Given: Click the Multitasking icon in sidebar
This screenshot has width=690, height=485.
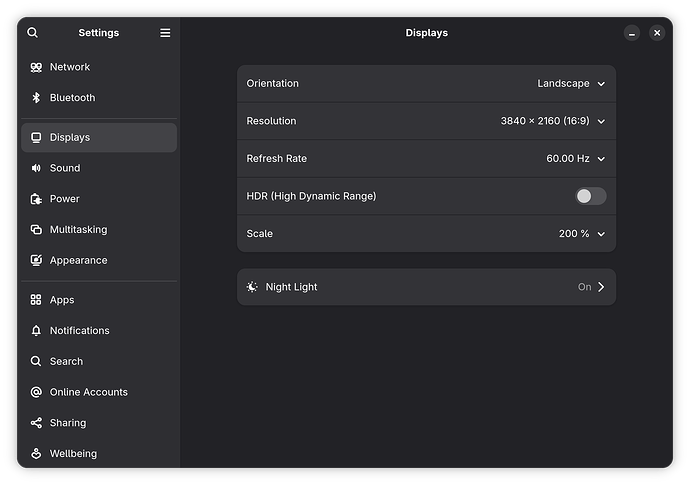Looking at the screenshot, I should 36,230.
